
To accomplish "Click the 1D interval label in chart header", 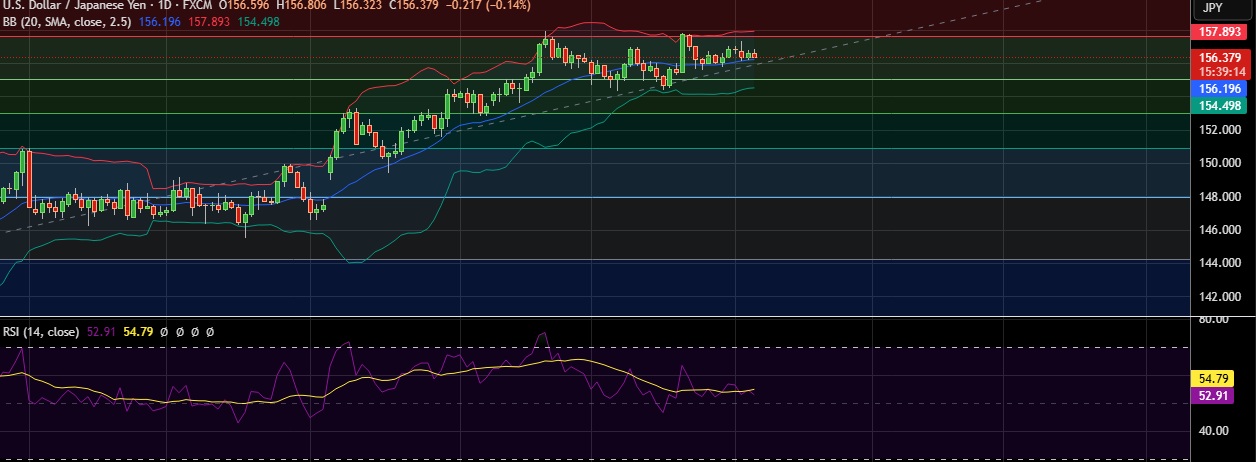I will 161,5.
